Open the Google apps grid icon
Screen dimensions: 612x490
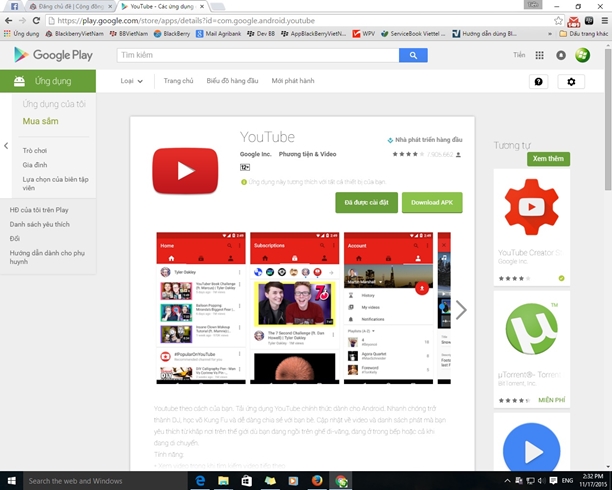click(539, 55)
